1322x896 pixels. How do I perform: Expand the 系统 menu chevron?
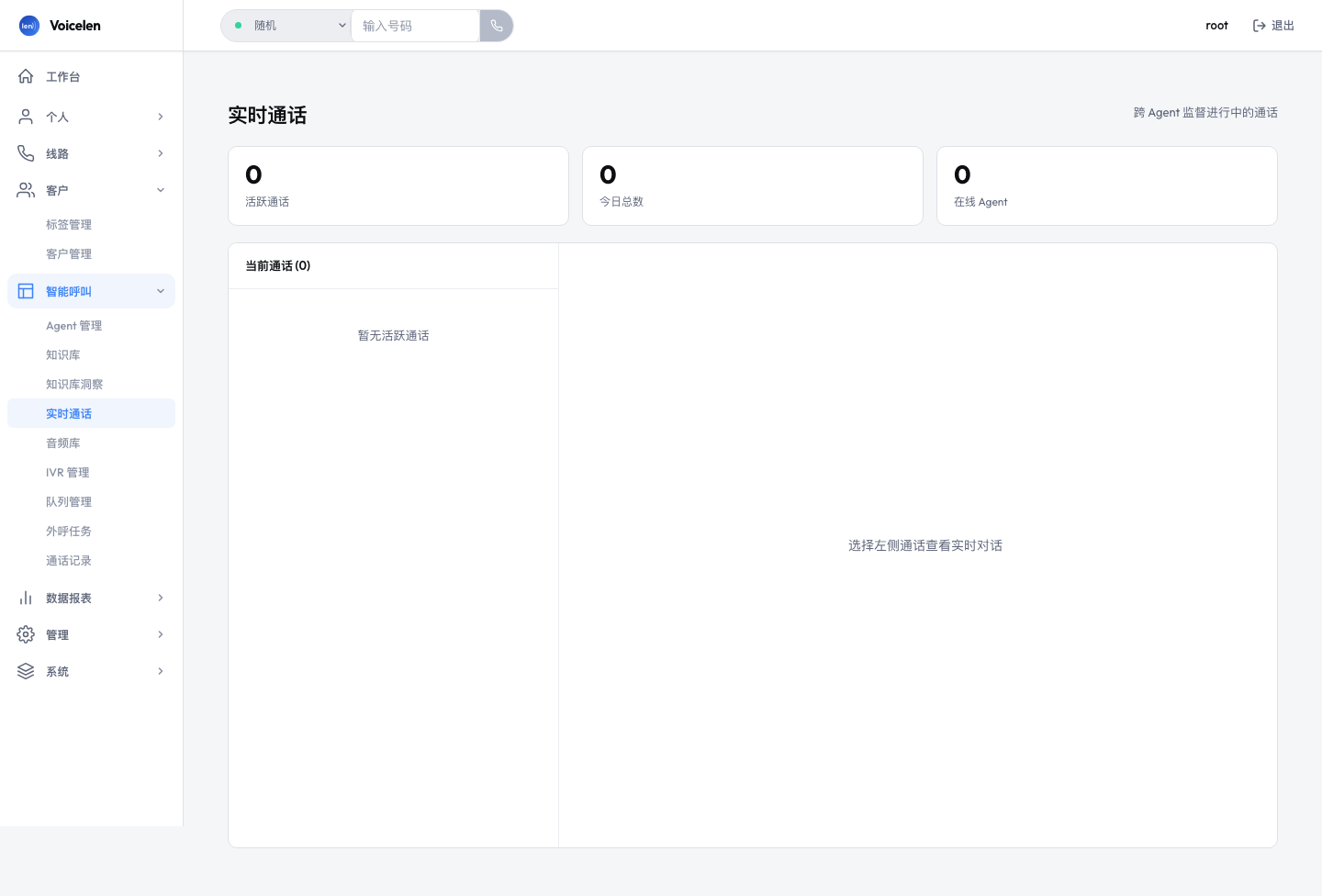[x=161, y=671]
